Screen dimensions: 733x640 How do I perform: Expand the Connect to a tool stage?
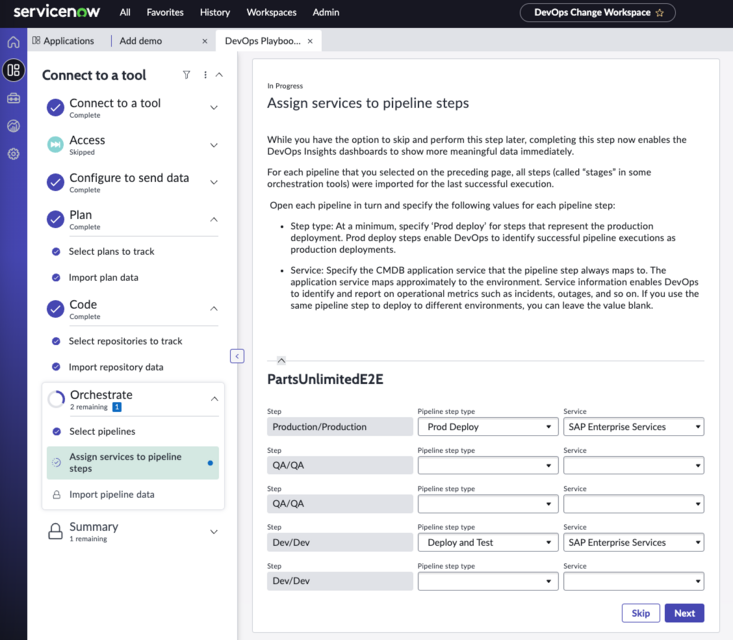point(214,108)
